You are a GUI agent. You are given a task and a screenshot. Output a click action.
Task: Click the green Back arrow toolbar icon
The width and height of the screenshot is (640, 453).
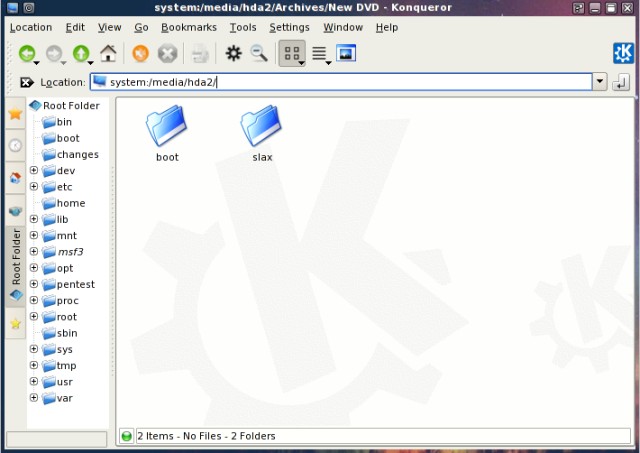(x=27, y=53)
